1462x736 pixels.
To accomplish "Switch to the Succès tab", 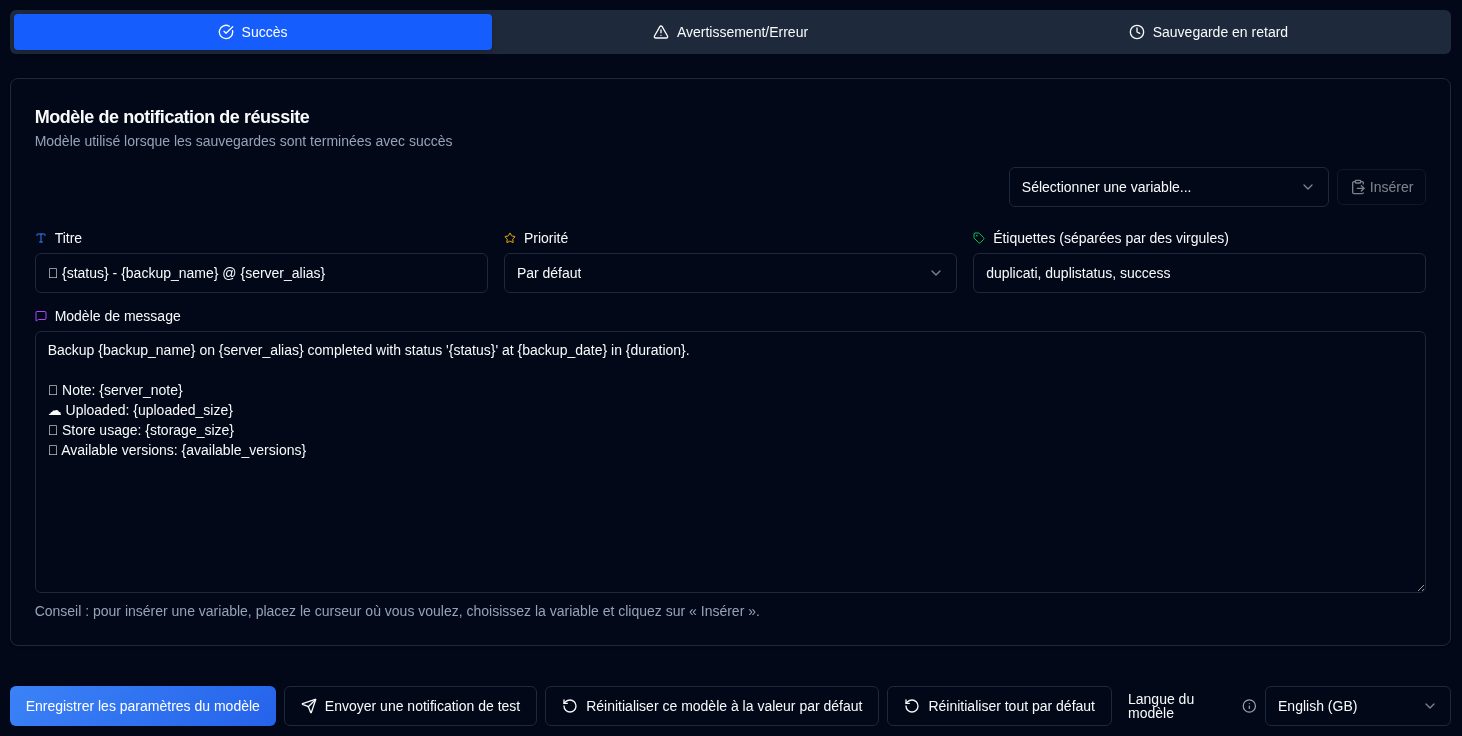I will pyautogui.click(x=253, y=32).
